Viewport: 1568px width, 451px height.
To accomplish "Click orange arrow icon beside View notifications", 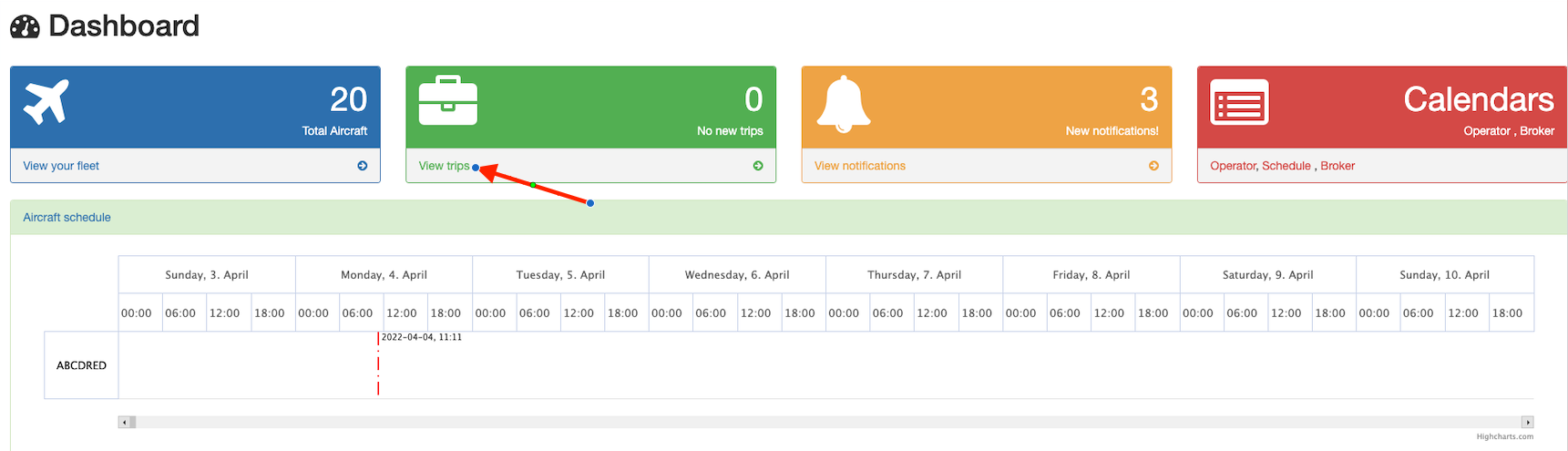I will point(1153,166).
